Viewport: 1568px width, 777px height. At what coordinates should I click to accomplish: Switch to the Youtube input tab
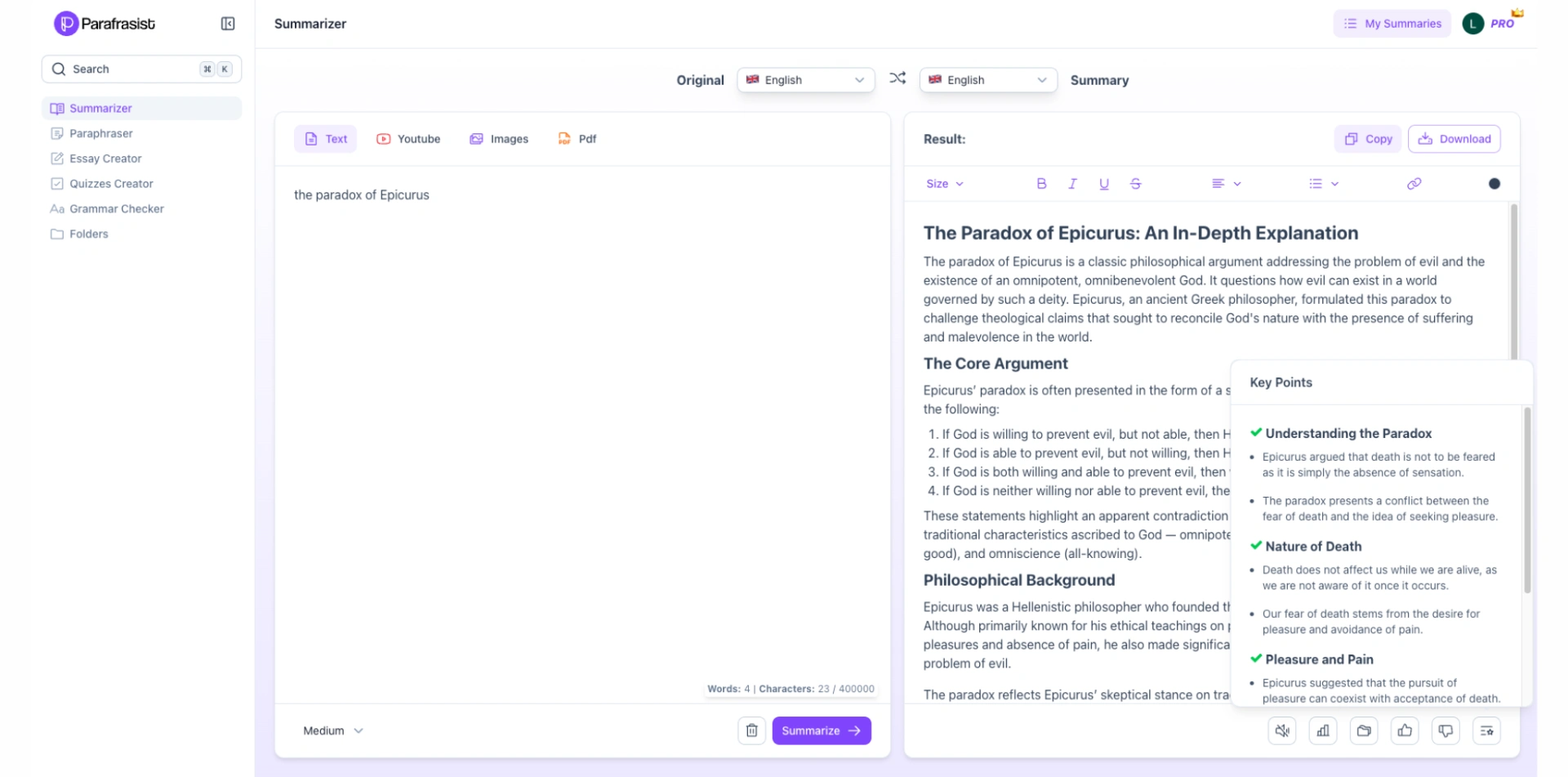point(408,139)
